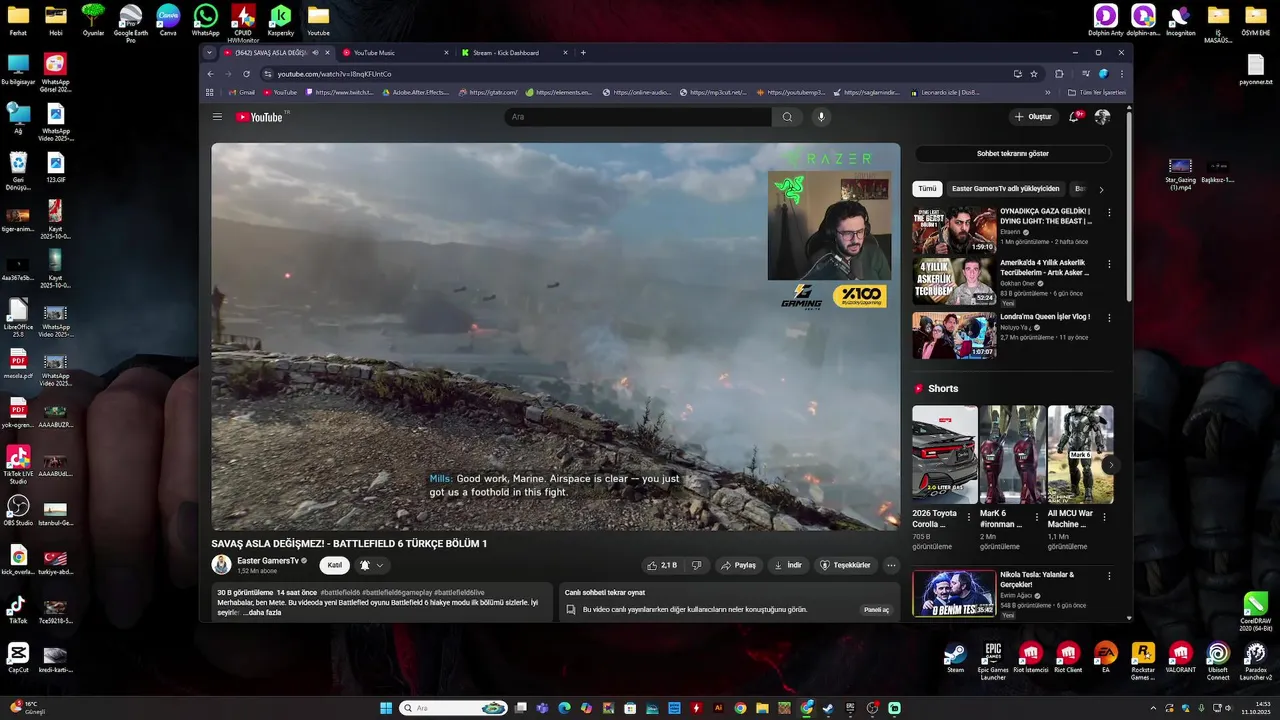The height and width of the screenshot is (720, 1280).
Task: Open WhatsApp desktop shortcut icon
Action: click(205, 19)
